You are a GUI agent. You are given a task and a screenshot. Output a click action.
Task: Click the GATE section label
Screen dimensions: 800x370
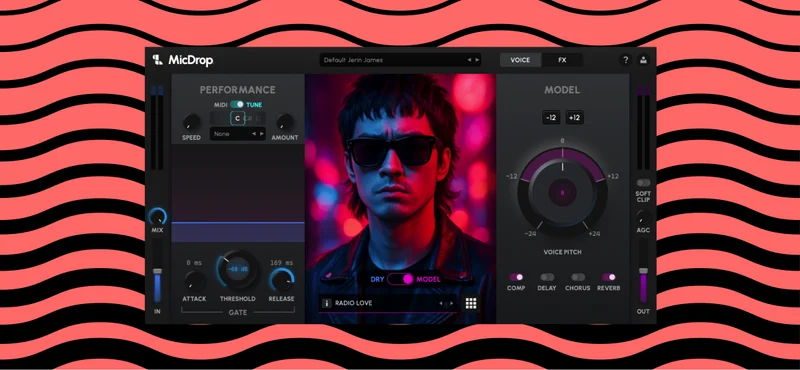[237, 312]
